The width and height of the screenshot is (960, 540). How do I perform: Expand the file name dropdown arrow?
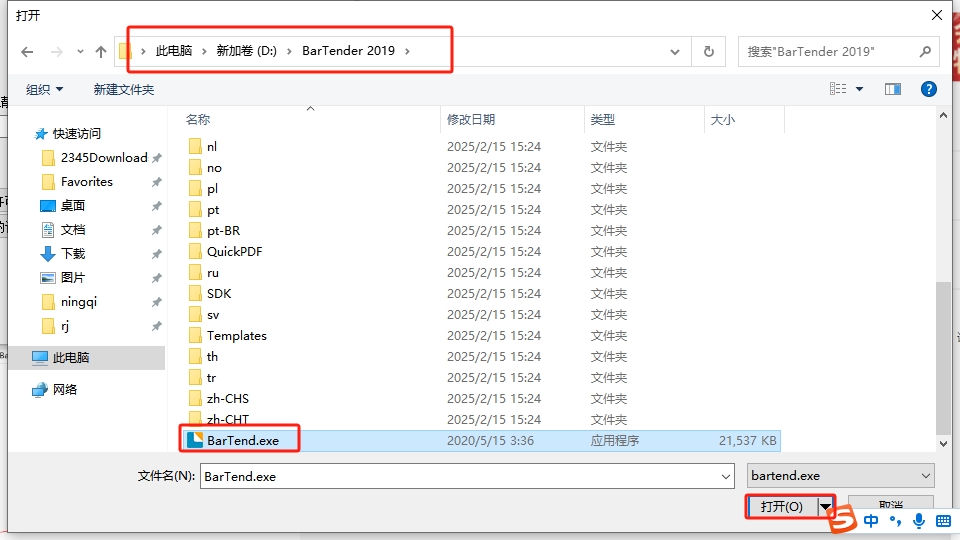pos(726,476)
